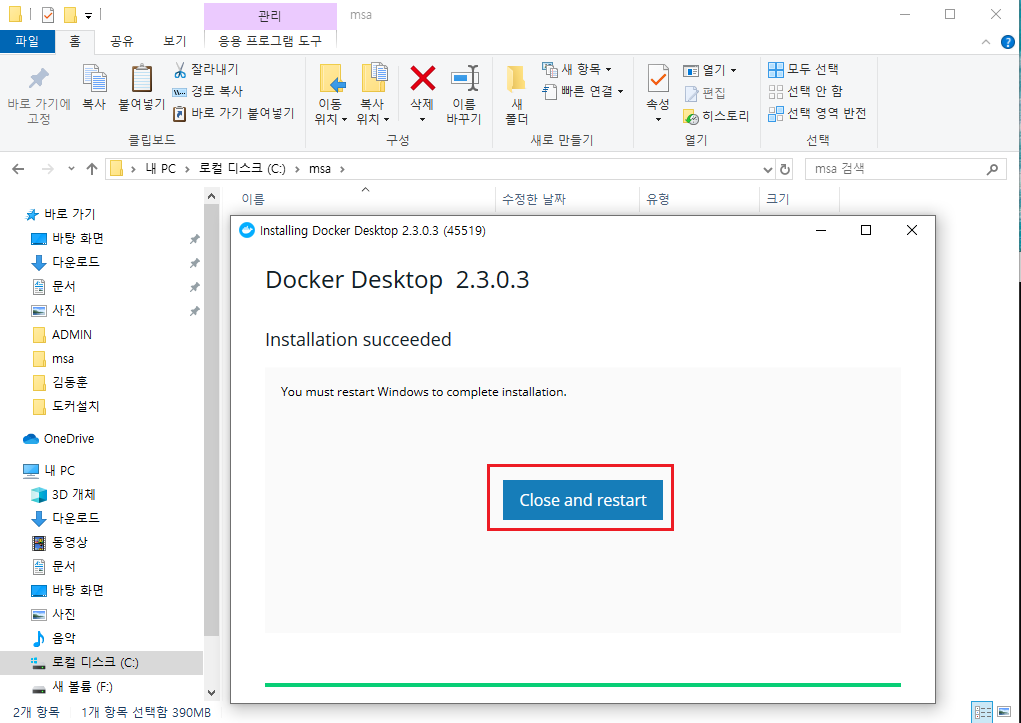
Task: Select 동영상 under 내 PC
Action: click(x=69, y=542)
